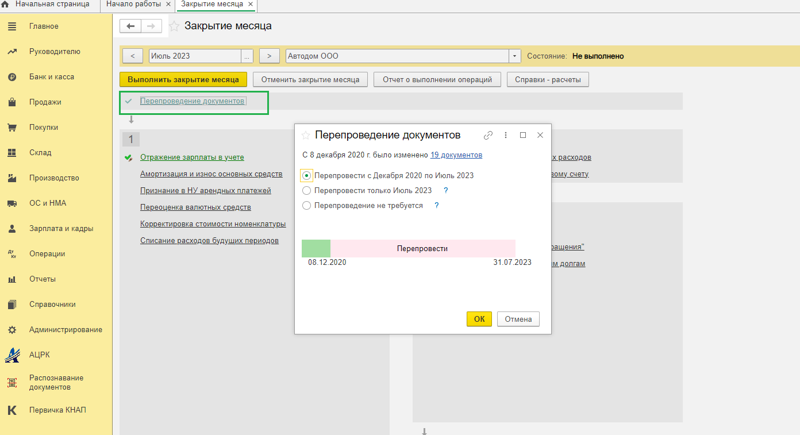Select the Закрытие месяца tab
The image size is (800, 435).
[212, 4]
